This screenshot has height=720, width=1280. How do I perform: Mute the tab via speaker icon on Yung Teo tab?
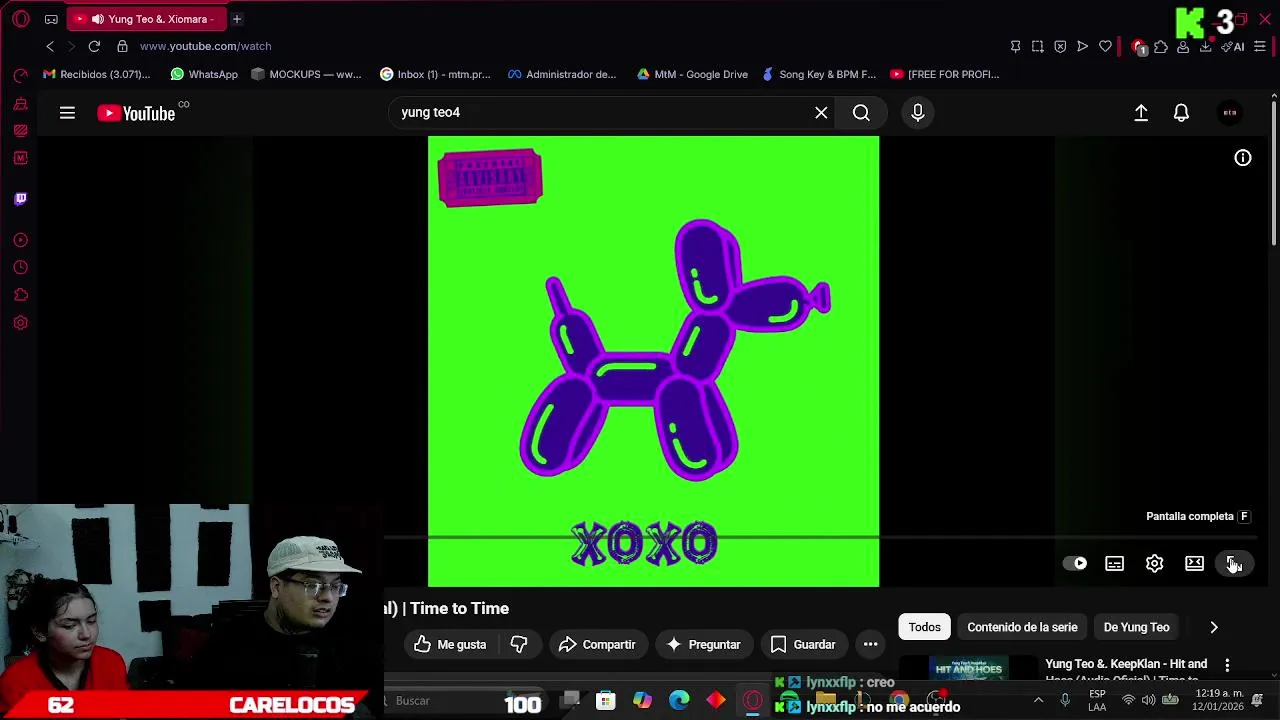(97, 19)
